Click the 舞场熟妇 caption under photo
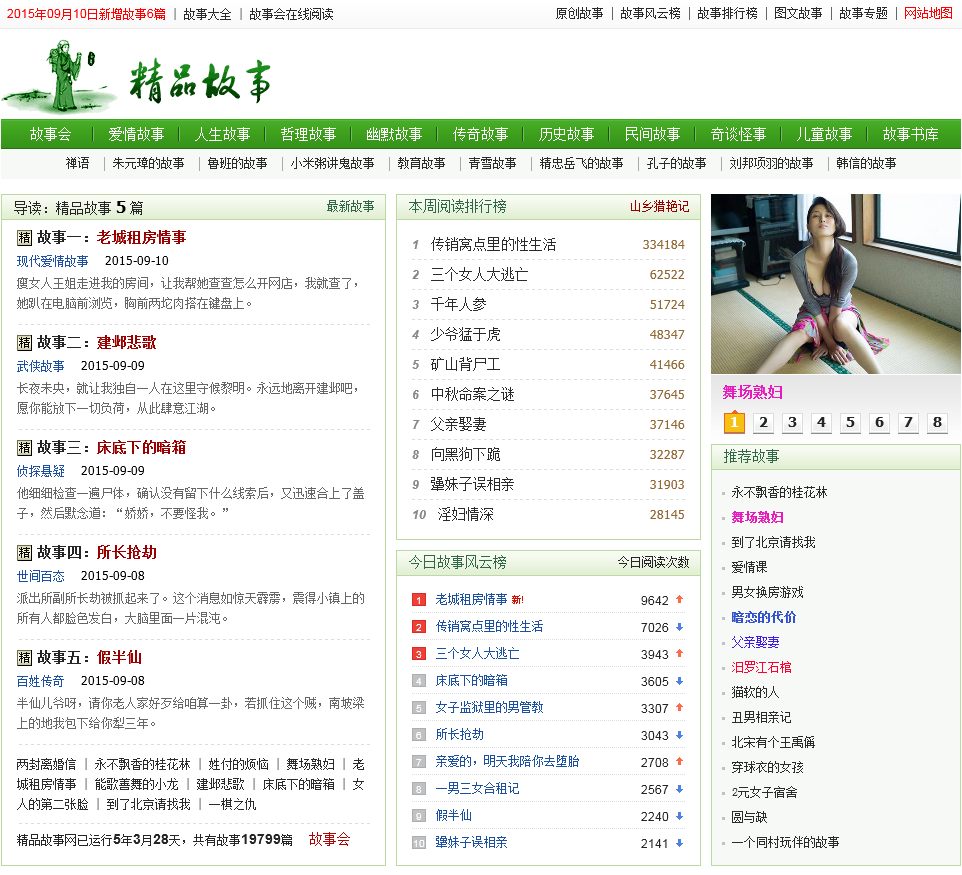962x875 pixels. tap(752, 393)
